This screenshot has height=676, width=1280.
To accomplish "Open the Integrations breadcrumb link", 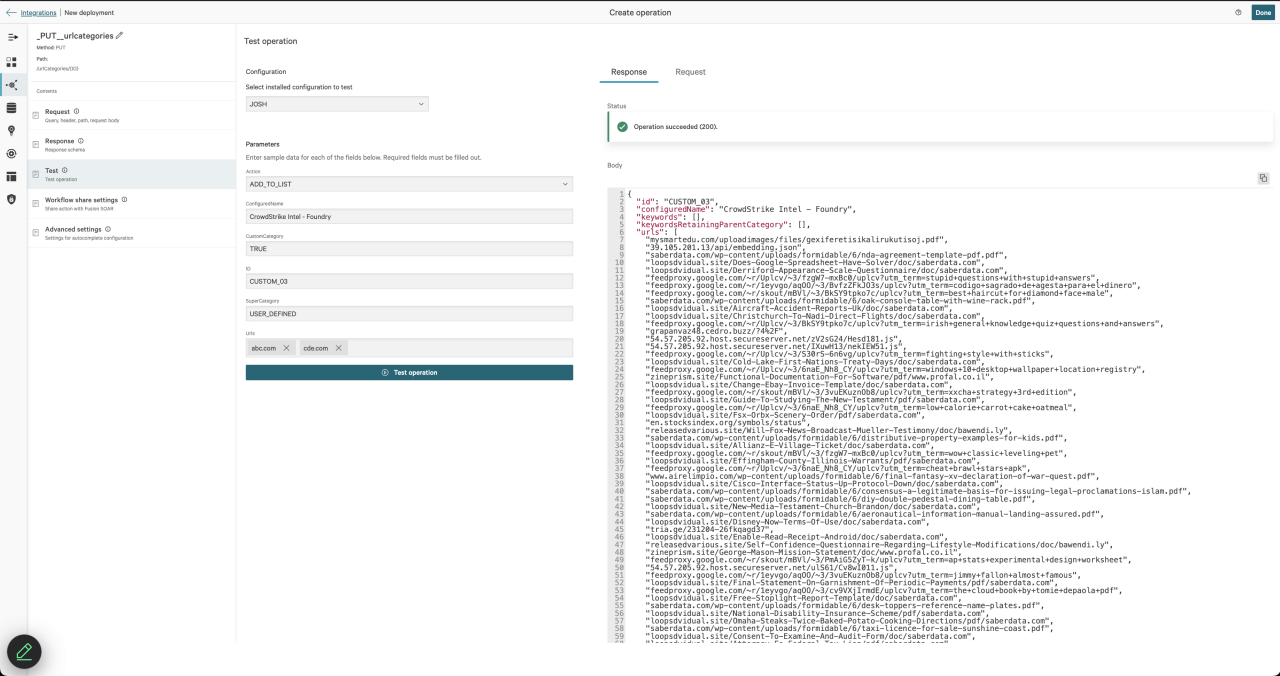I will click(38, 13).
